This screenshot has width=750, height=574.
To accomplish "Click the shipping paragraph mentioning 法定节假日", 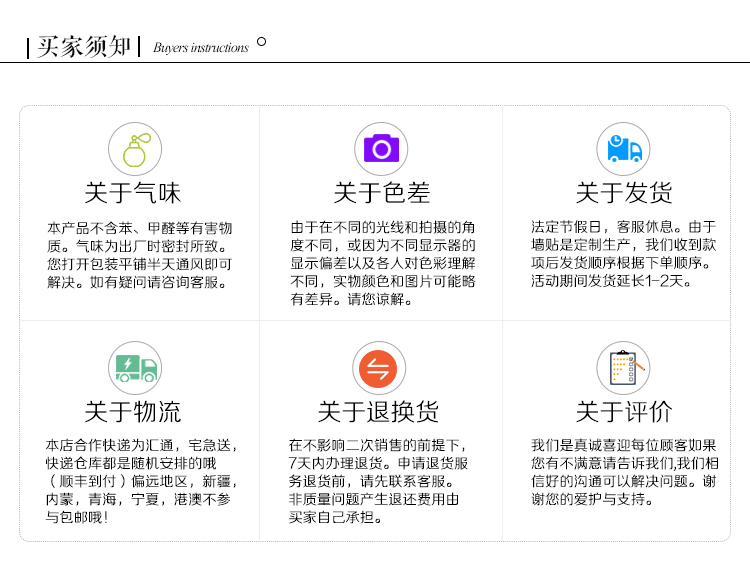I will click(624, 254).
